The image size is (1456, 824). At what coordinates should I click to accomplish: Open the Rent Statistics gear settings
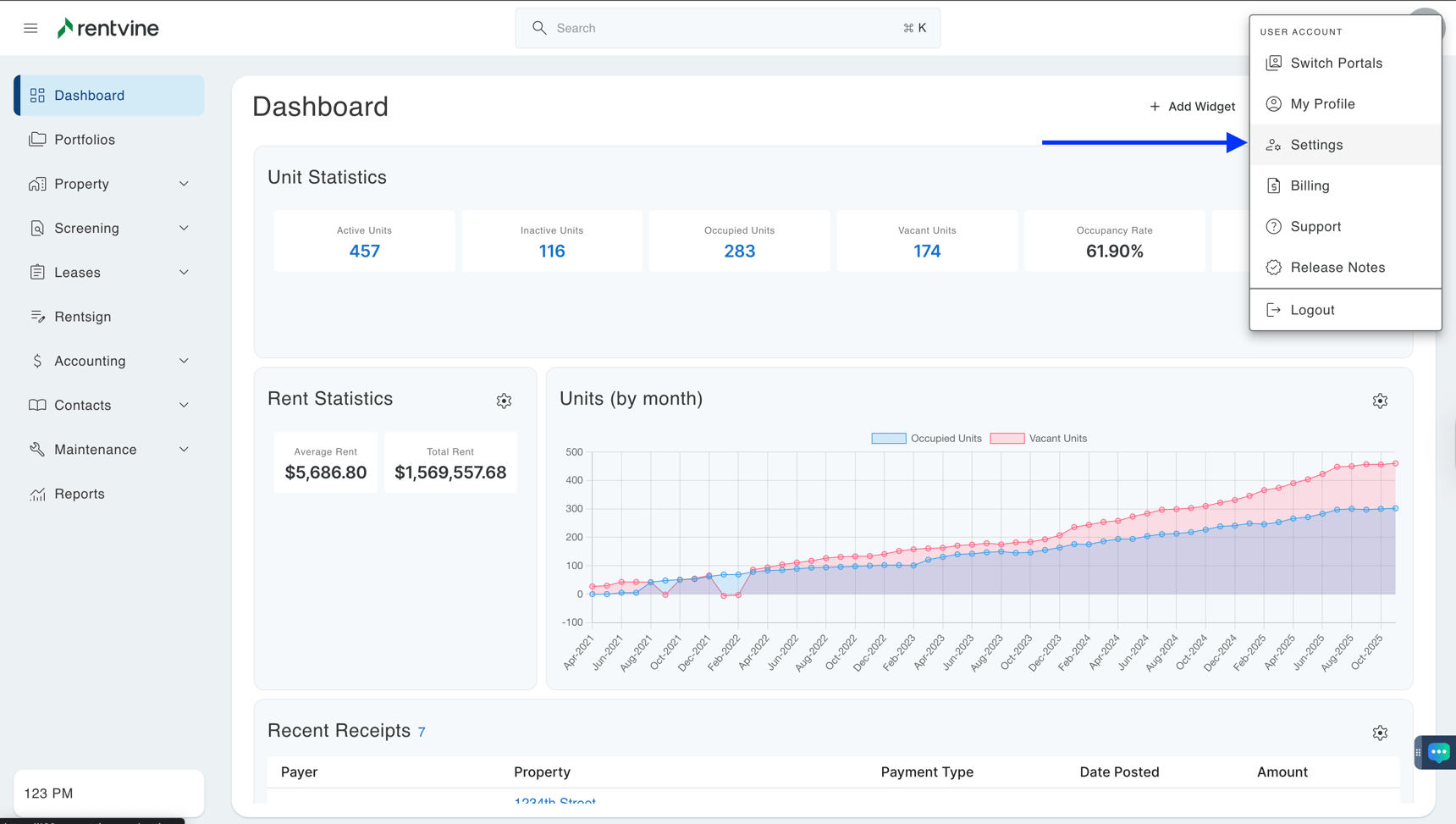pyautogui.click(x=504, y=401)
